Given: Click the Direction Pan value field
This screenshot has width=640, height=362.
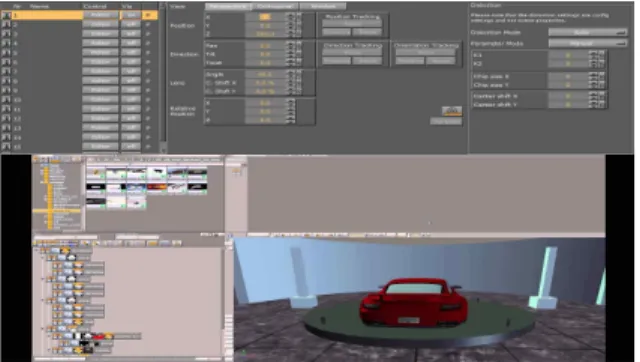Looking at the screenshot, I should (x=265, y=46).
